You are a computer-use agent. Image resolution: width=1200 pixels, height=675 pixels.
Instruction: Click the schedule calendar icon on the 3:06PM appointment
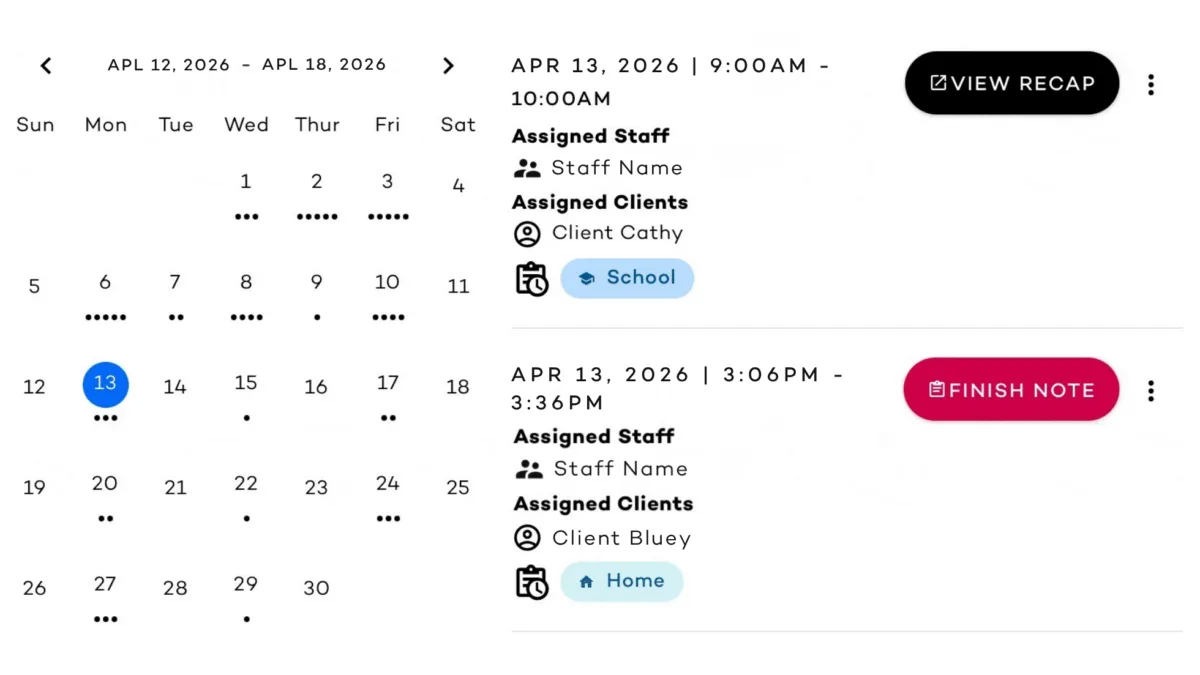[531, 581]
